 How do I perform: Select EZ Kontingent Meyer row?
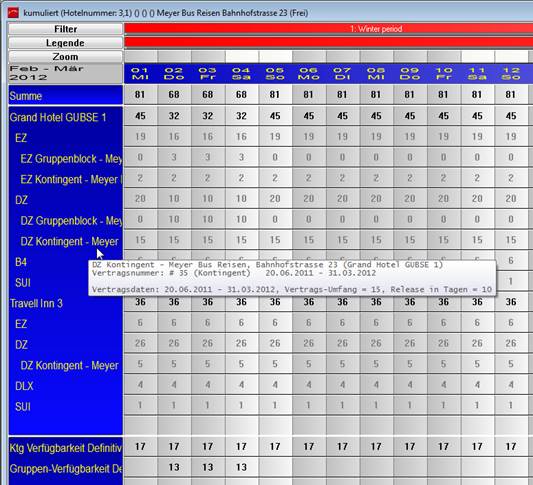pyautogui.click(x=66, y=179)
